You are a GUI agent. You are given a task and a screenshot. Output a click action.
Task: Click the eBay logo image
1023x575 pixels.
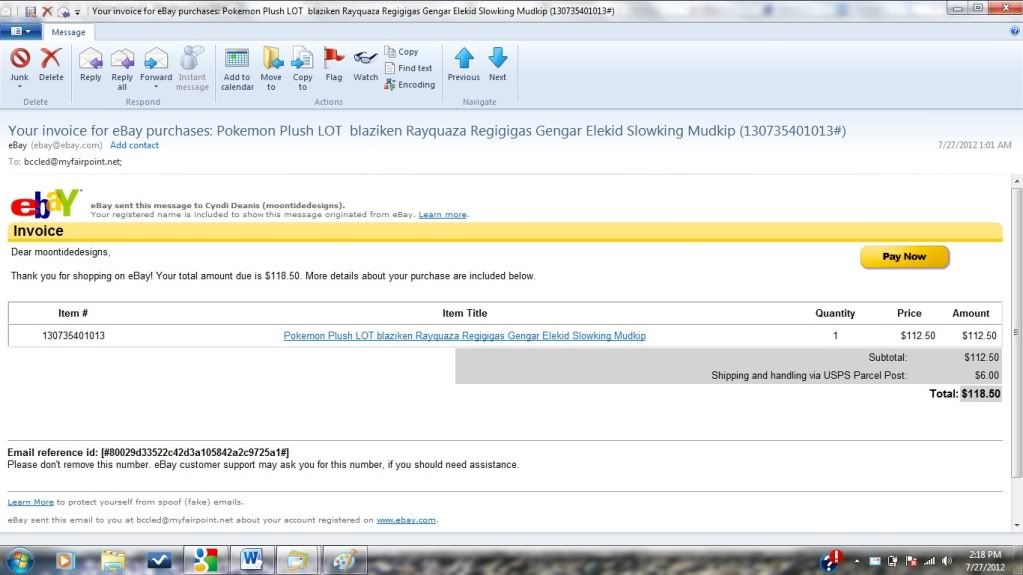(46, 204)
